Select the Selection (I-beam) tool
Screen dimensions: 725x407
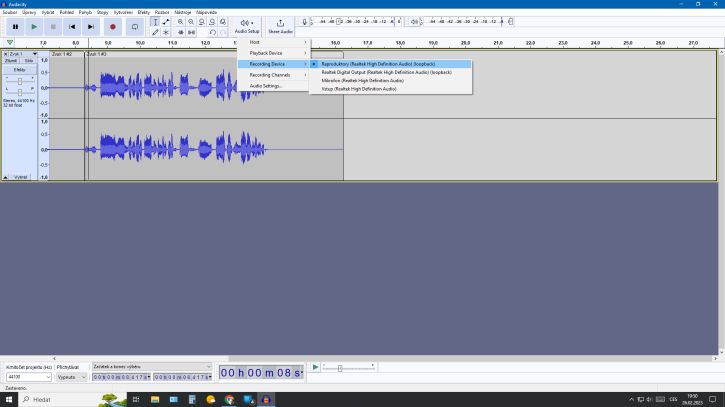click(155, 22)
